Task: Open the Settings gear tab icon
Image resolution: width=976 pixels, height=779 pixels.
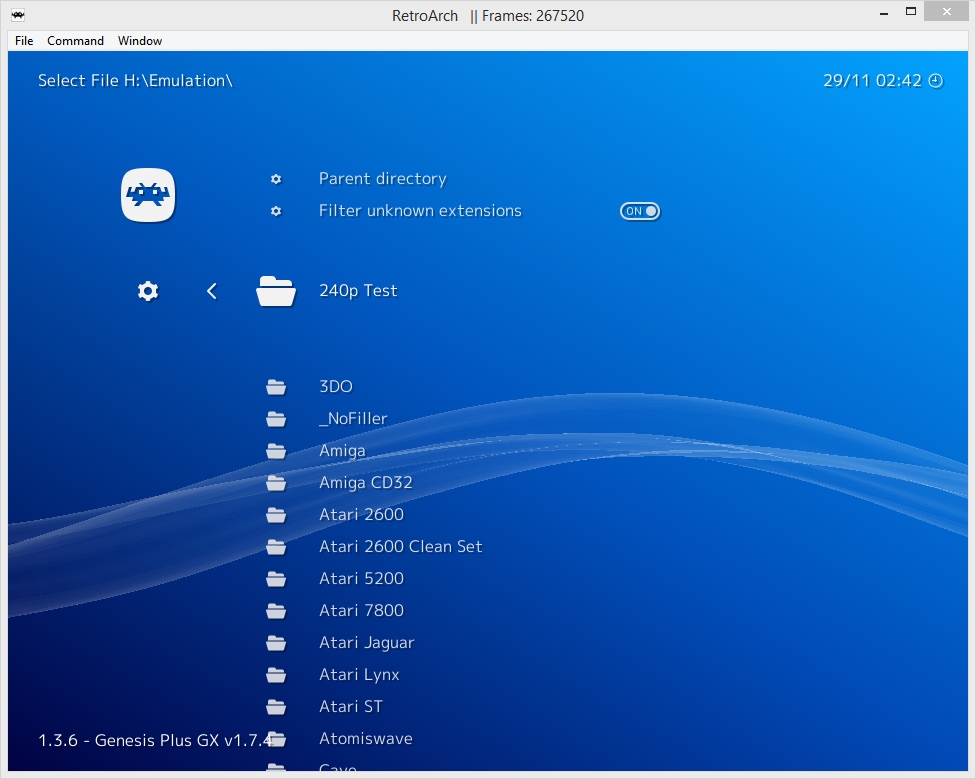Action: (x=148, y=291)
